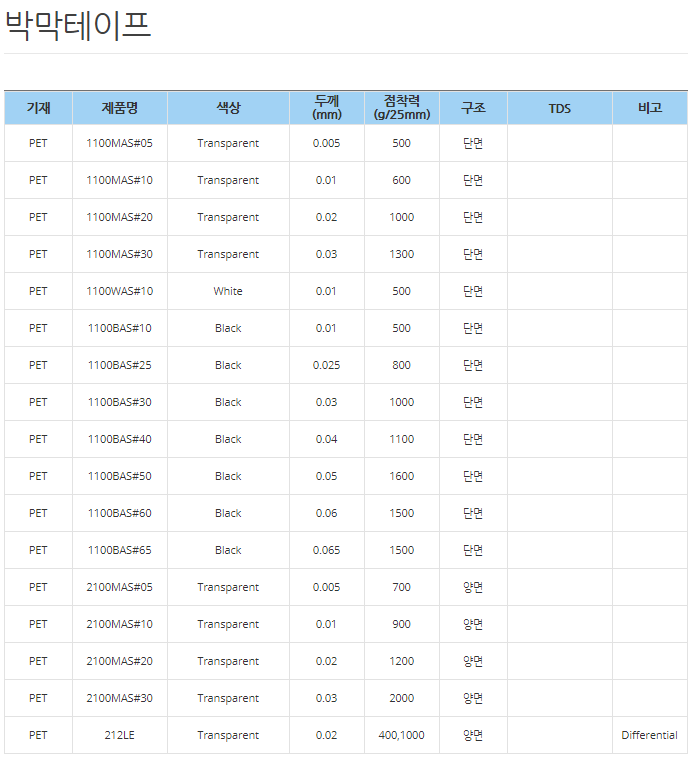Click the 비고 column header
698x762 pixels.
650,108
